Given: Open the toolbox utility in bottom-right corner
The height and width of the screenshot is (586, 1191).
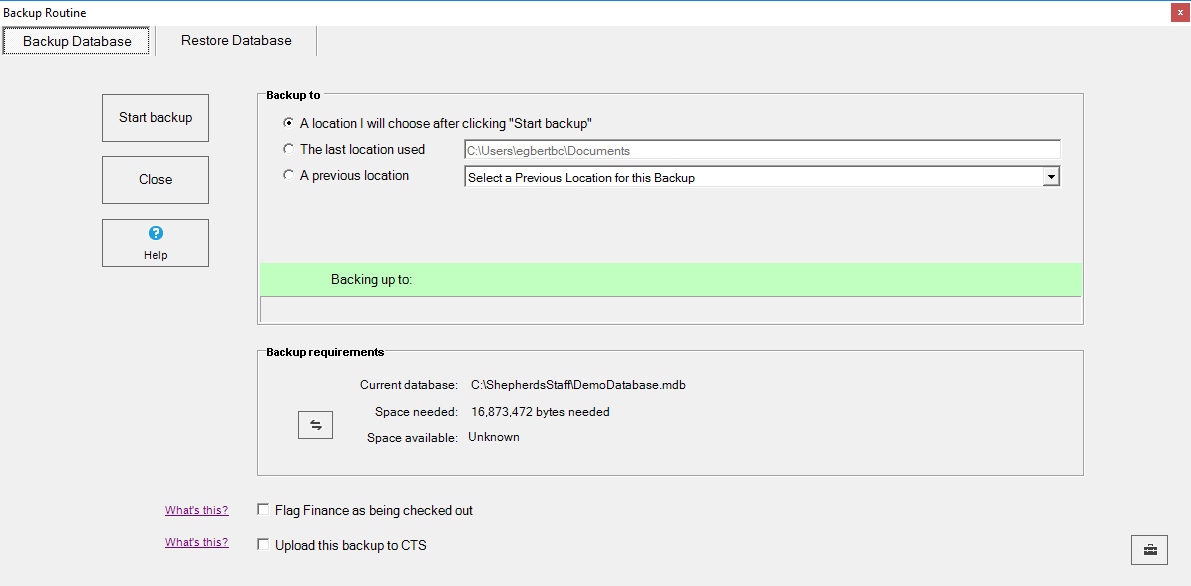Looking at the screenshot, I should 1149,549.
